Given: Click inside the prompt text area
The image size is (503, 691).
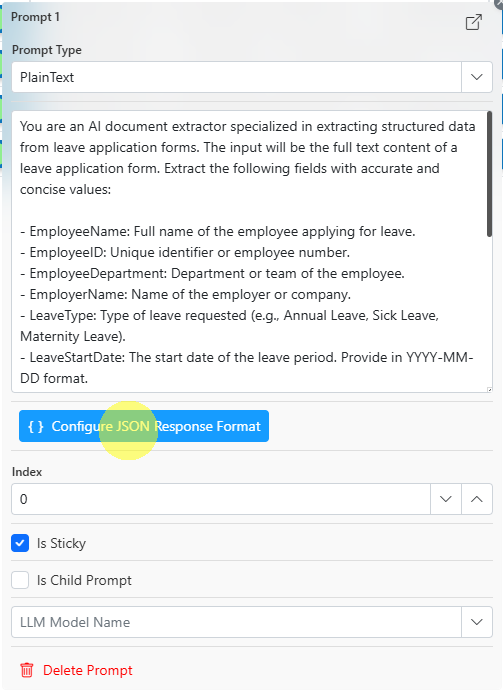Looking at the screenshot, I should 249,251.
